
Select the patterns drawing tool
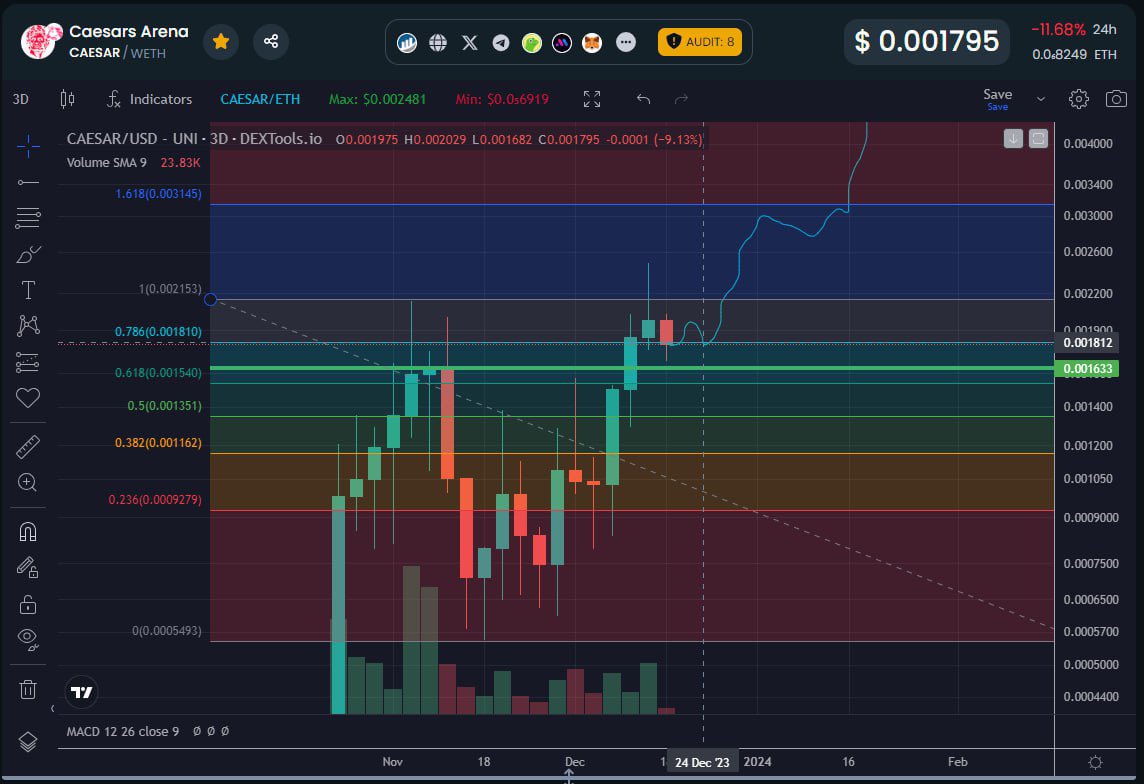(x=28, y=325)
